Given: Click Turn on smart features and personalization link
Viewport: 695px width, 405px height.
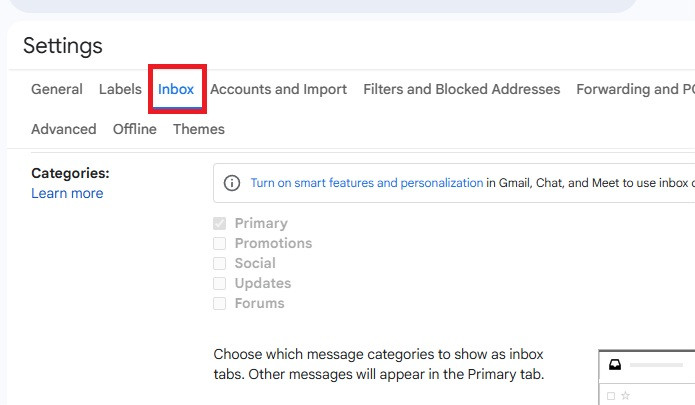Looking at the screenshot, I should point(367,183).
